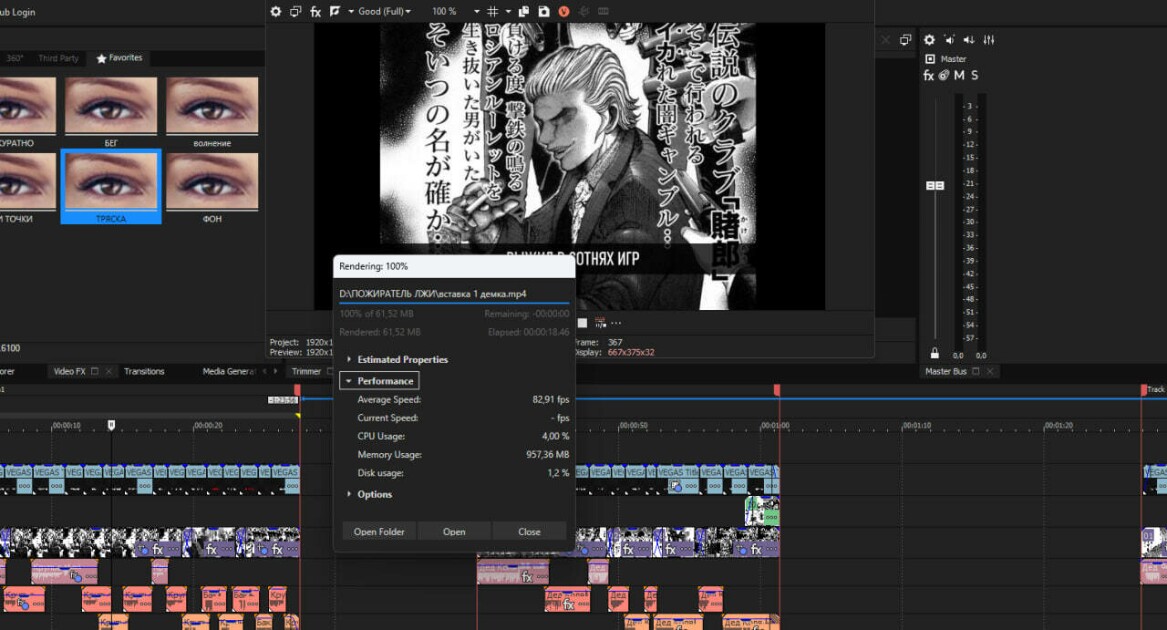Mute the Master bus with M
This screenshot has width=1167, height=630.
[959, 75]
